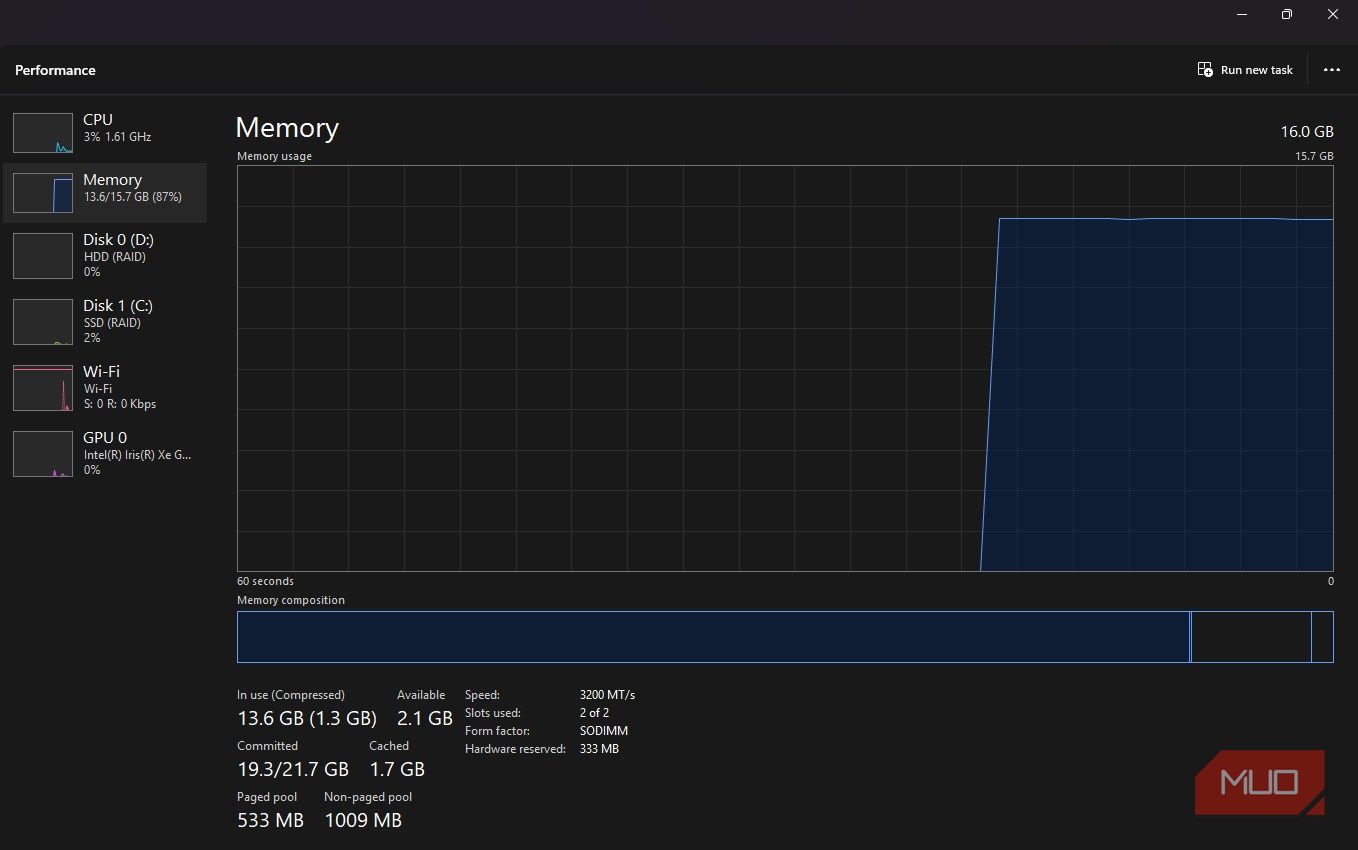Click the 3200 MT/s speed value
The image size is (1358, 850).
pos(607,695)
